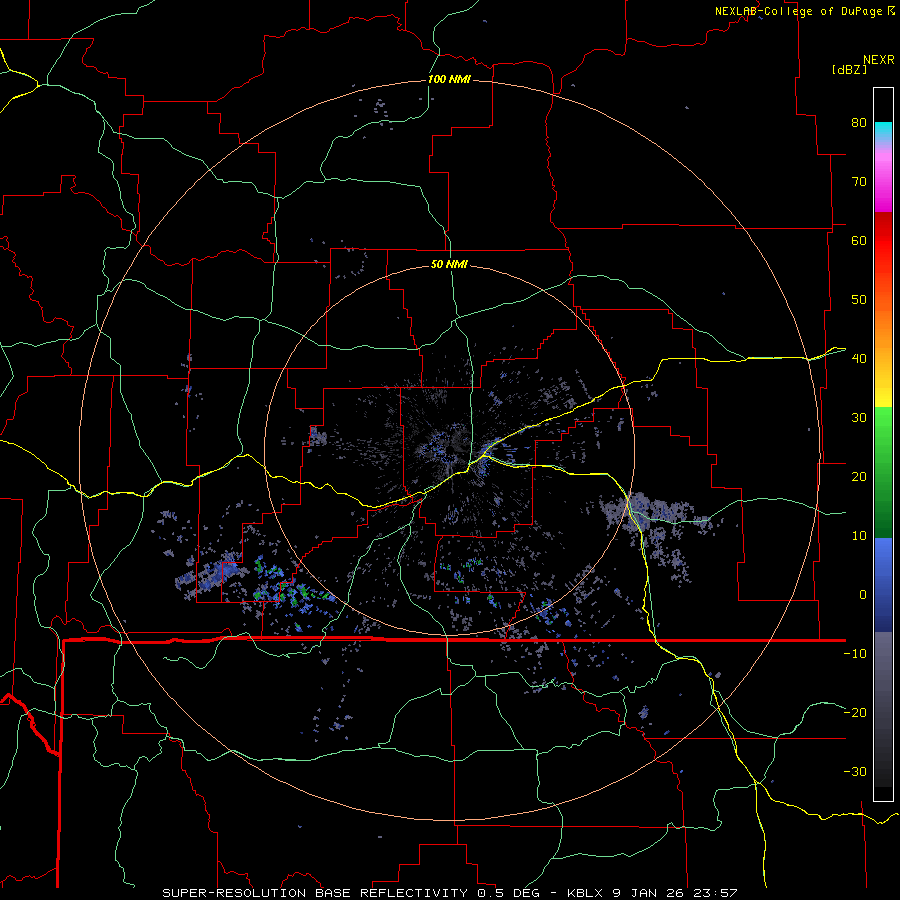The height and width of the screenshot is (900, 900).
Task: Click the 20 dBZ scale value
Action: [859, 476]
